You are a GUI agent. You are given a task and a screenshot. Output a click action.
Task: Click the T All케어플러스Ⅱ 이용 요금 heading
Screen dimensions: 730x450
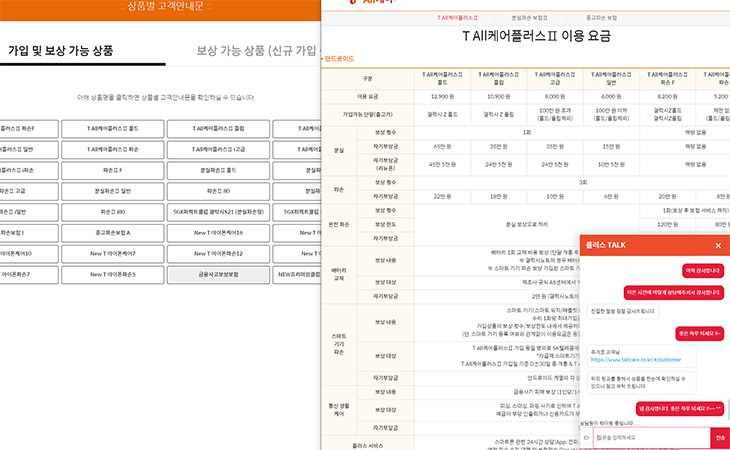click(x=536, y=36)
